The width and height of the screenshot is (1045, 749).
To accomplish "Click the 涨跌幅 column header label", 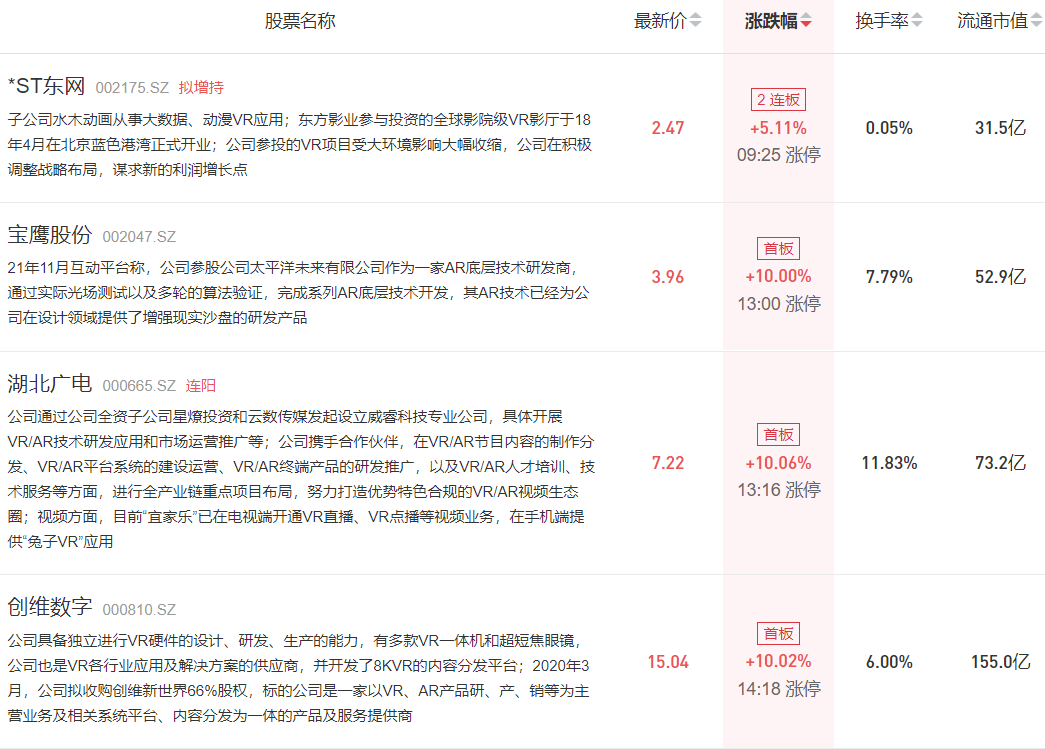I will pyautogui.click(x=771, y=21).
